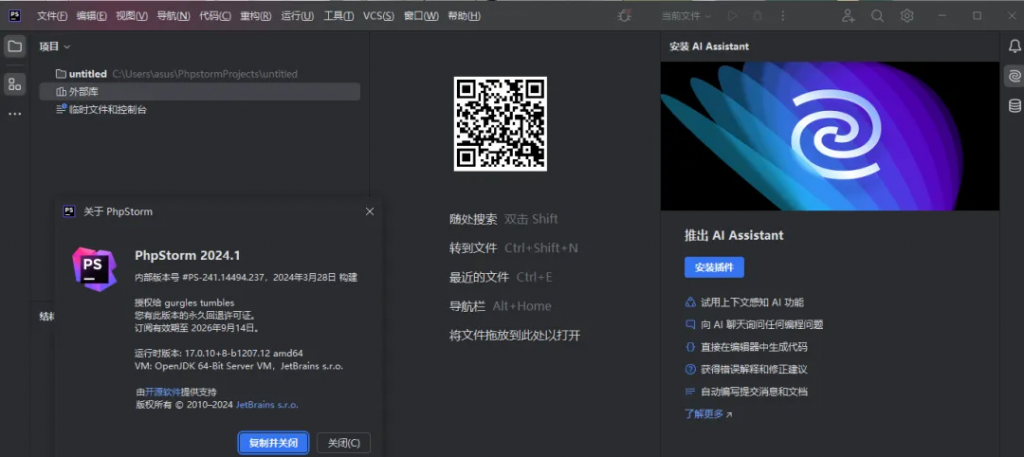
Task: Click the 安装 AI Assistant panel title
Action: pyautogui.click(x=709, y=46)
